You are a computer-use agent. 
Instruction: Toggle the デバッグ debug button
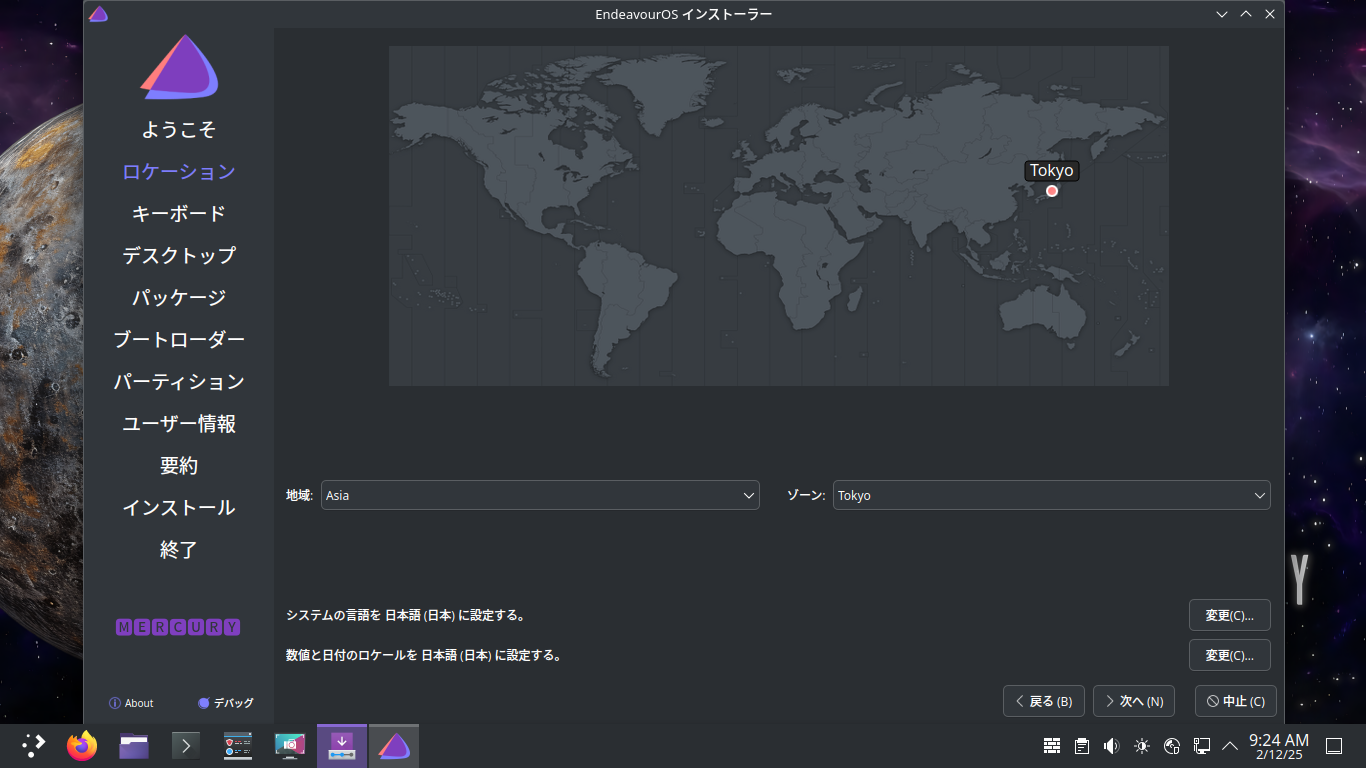[226, 703]
